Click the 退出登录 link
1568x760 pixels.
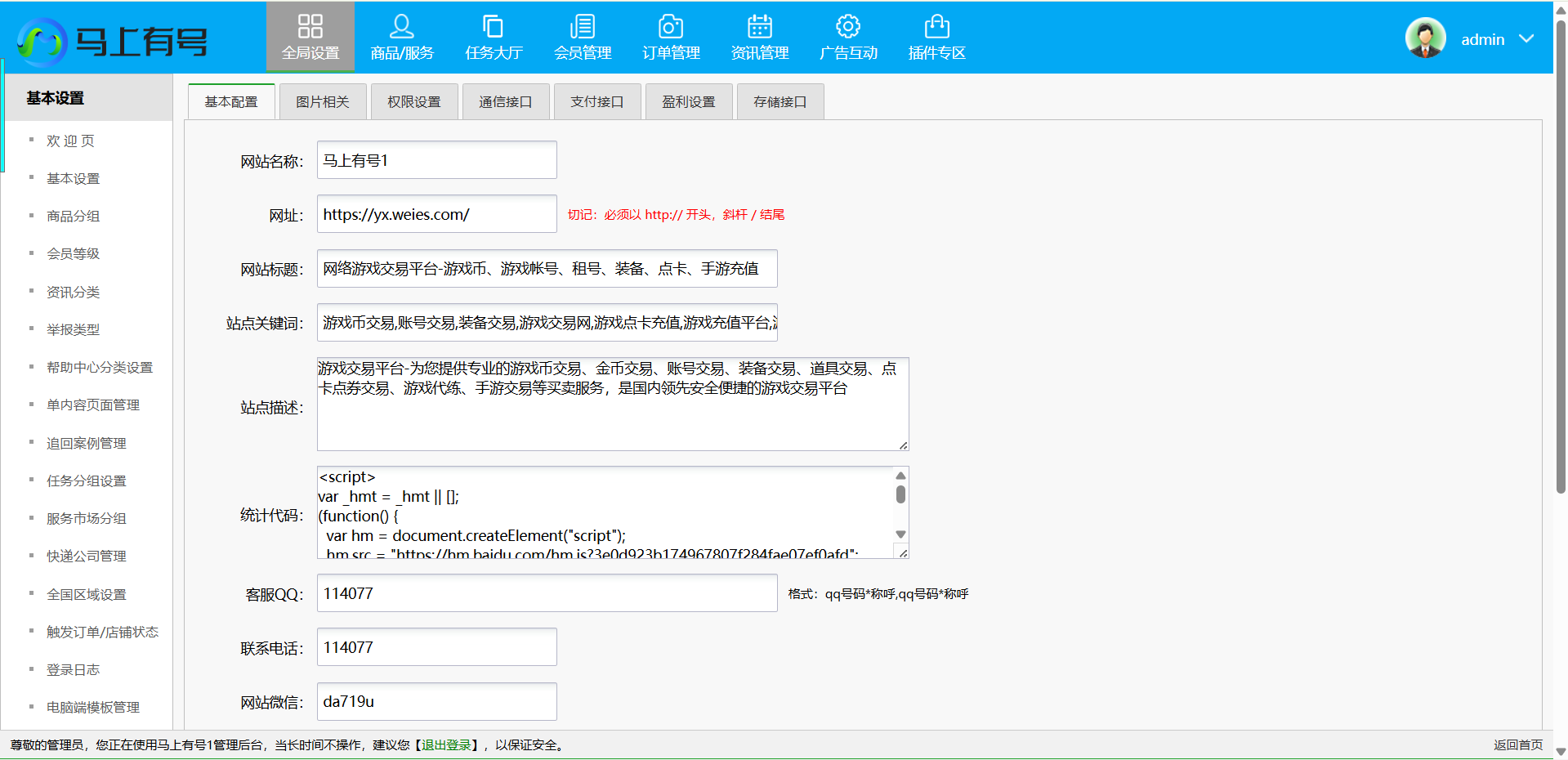(446, 745)
